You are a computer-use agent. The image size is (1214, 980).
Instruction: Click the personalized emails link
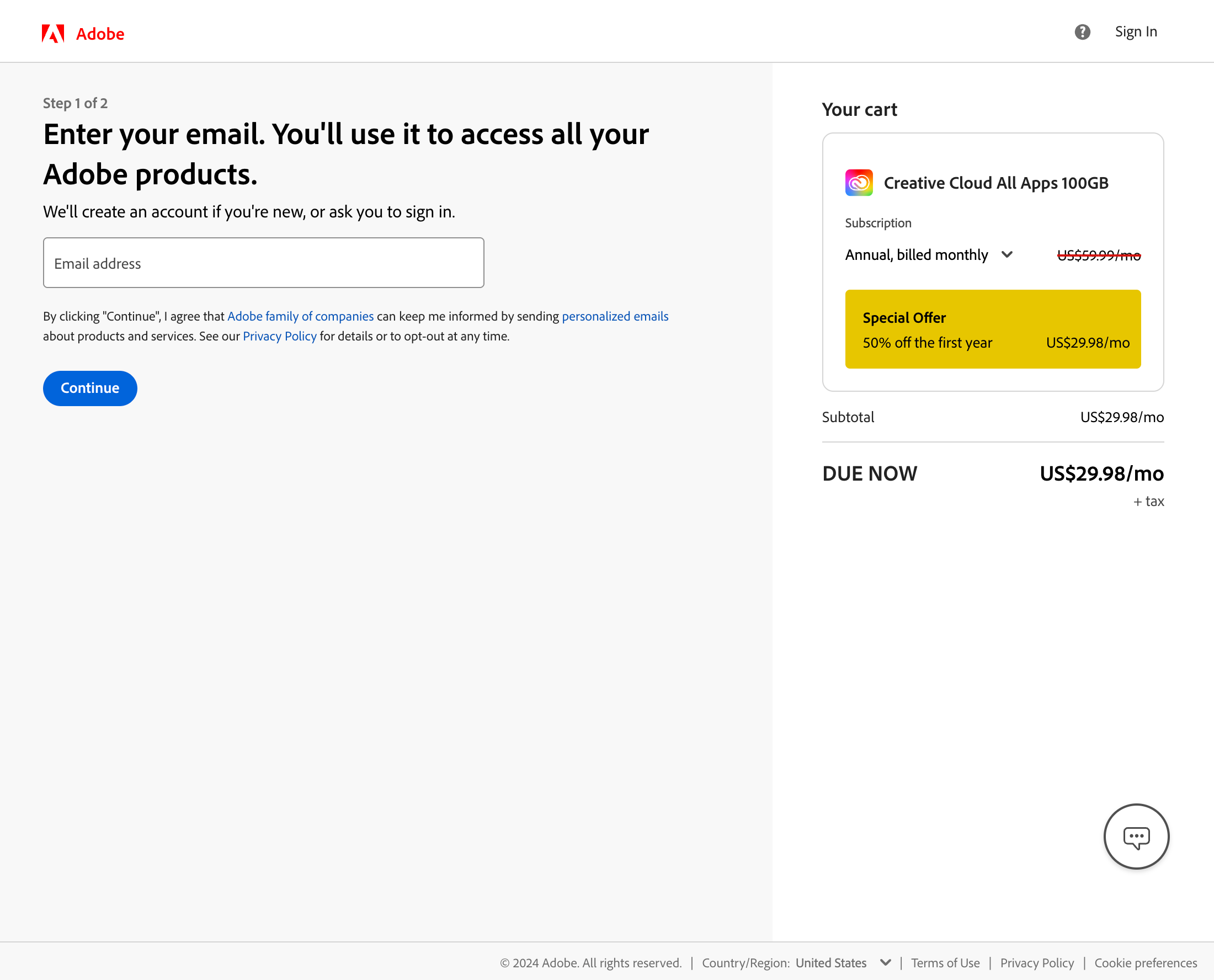click(615, 316)
